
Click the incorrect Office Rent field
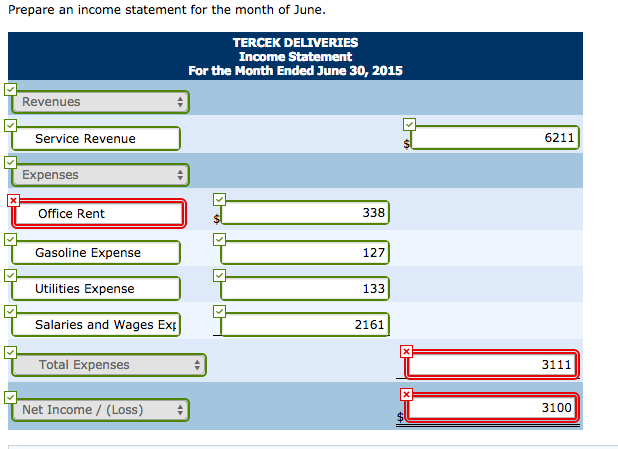point(99,213)
